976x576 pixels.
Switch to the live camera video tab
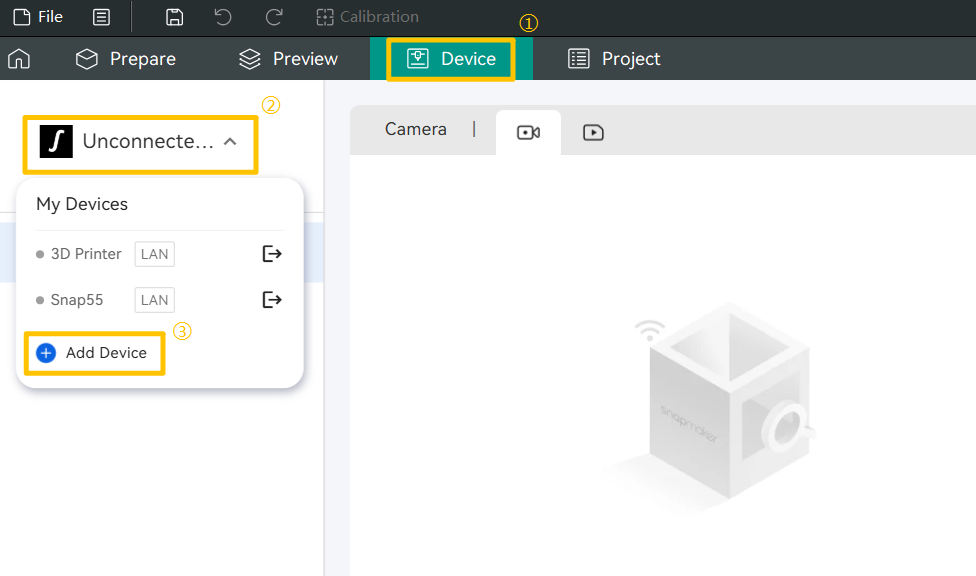click(x=528, y=133)
